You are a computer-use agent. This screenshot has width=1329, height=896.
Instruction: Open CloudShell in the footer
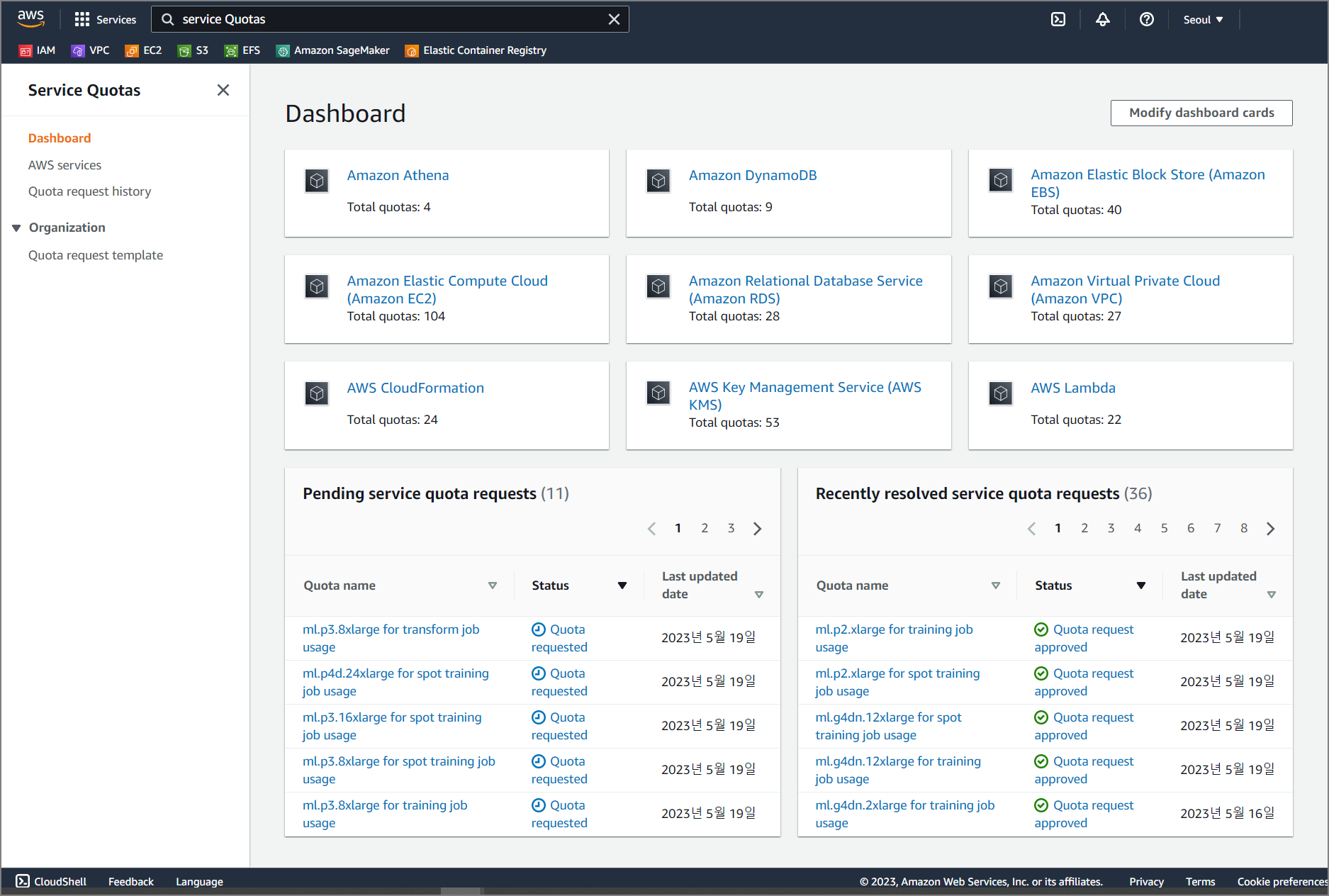coord(51,881)
